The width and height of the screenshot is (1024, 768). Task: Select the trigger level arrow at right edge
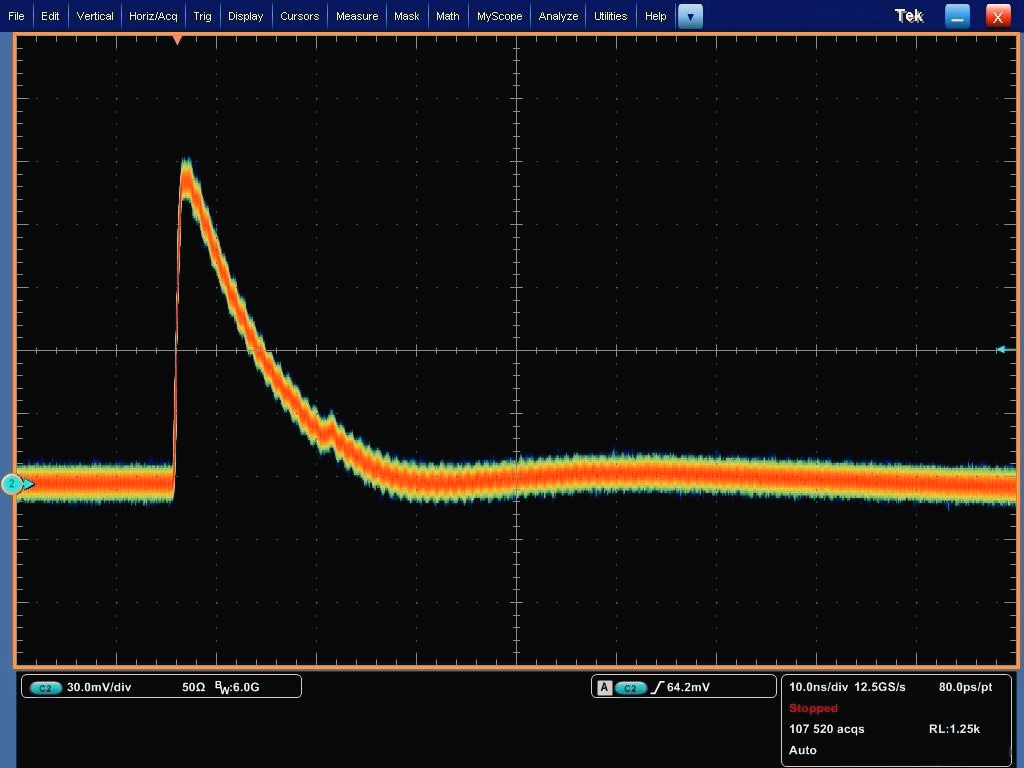1006,350
